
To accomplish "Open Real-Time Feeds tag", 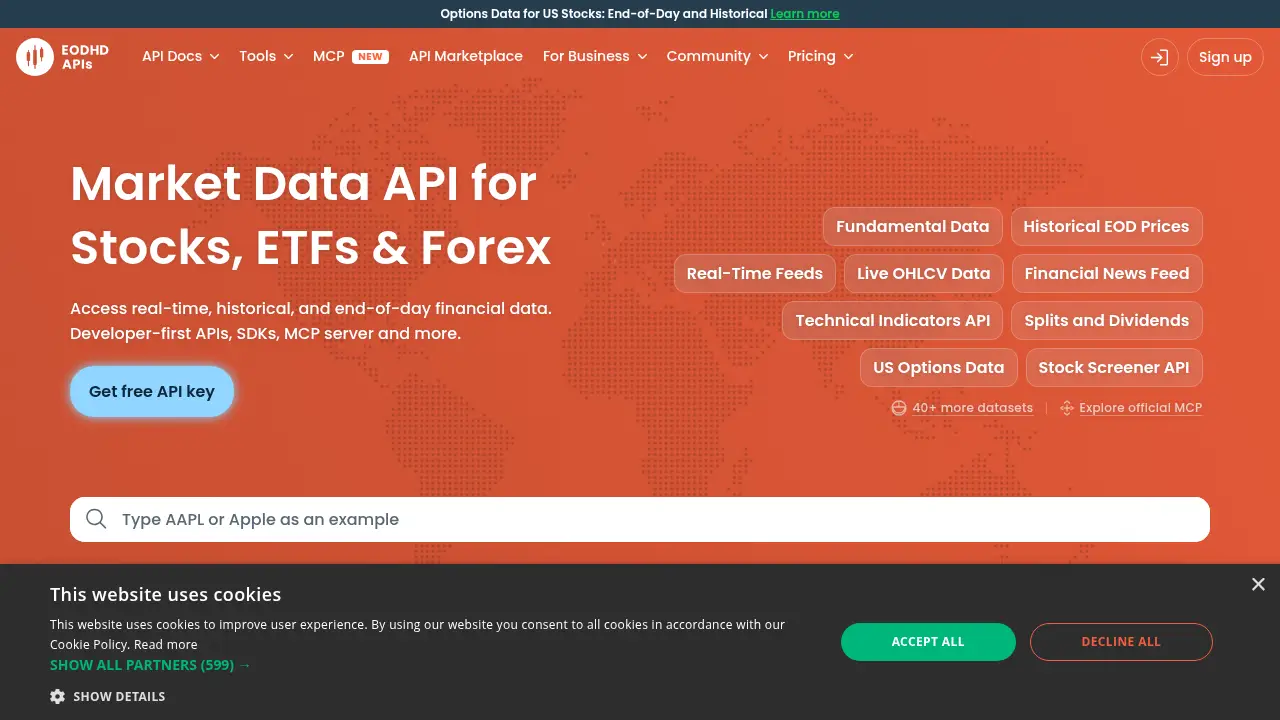I will [755, 273].
